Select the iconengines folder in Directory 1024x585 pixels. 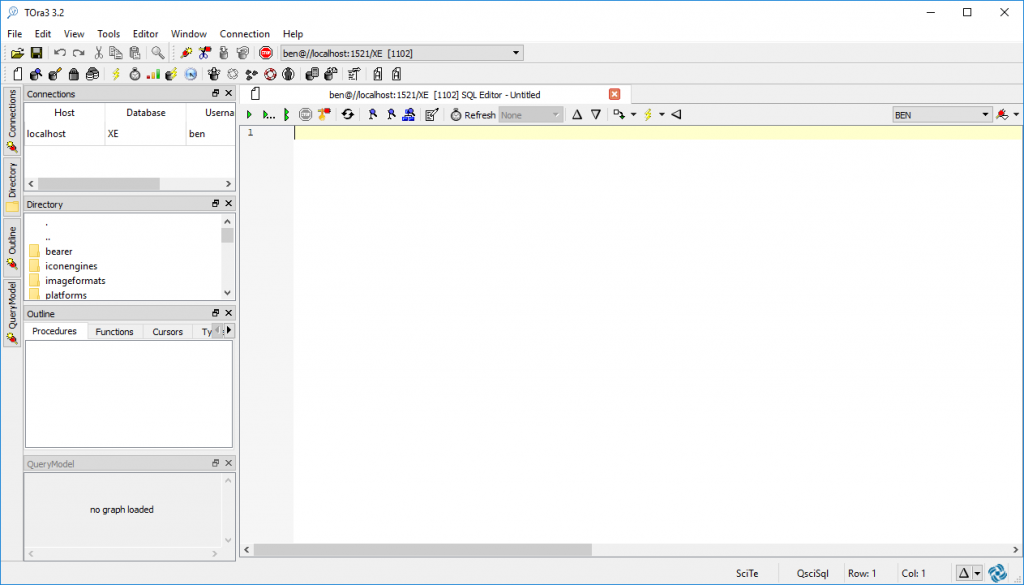(71, 266)
